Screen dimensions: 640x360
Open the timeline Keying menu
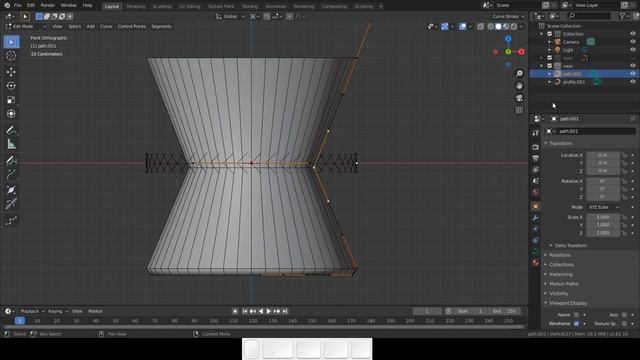[58, 311]
